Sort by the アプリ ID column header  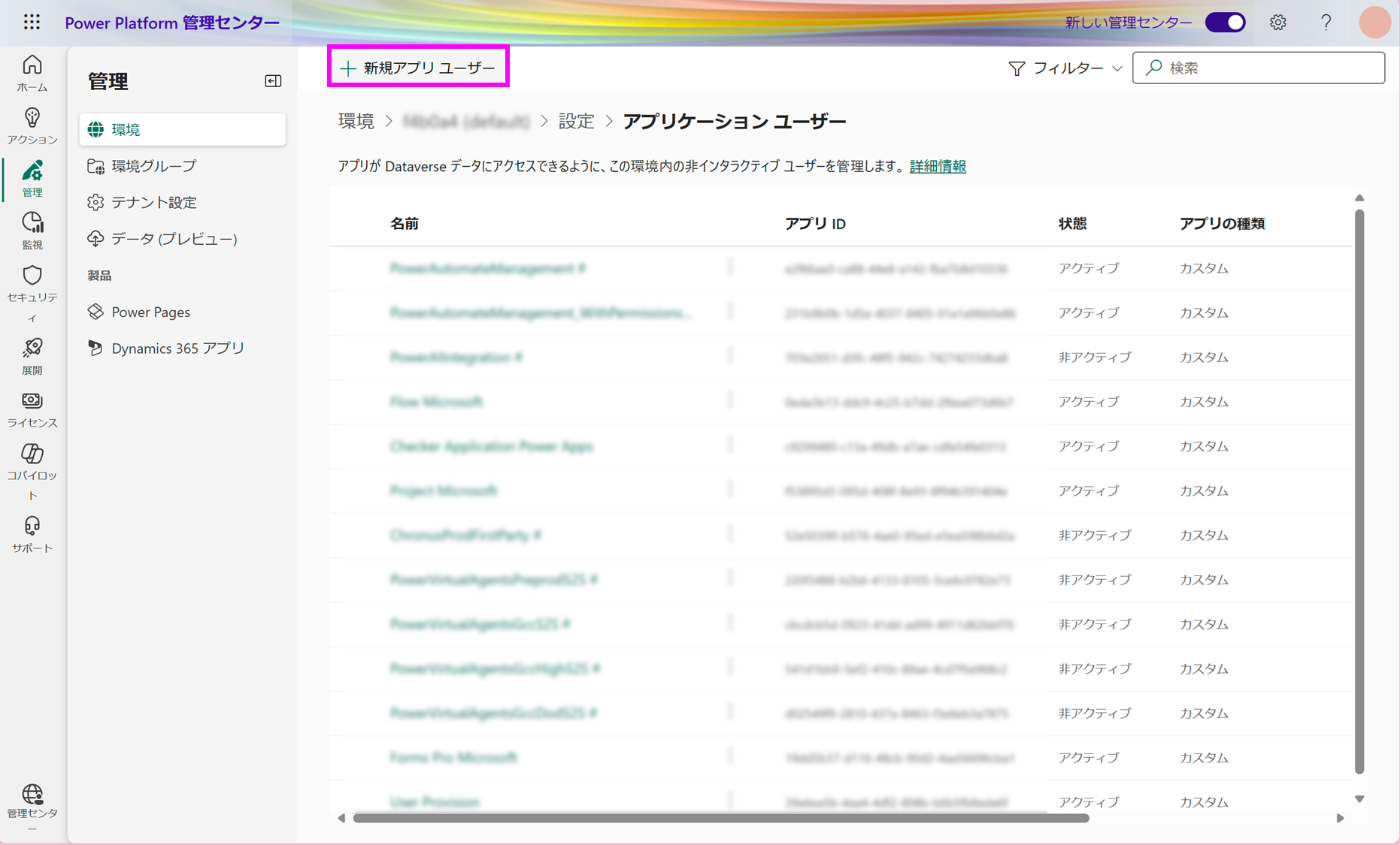(816, 224)
